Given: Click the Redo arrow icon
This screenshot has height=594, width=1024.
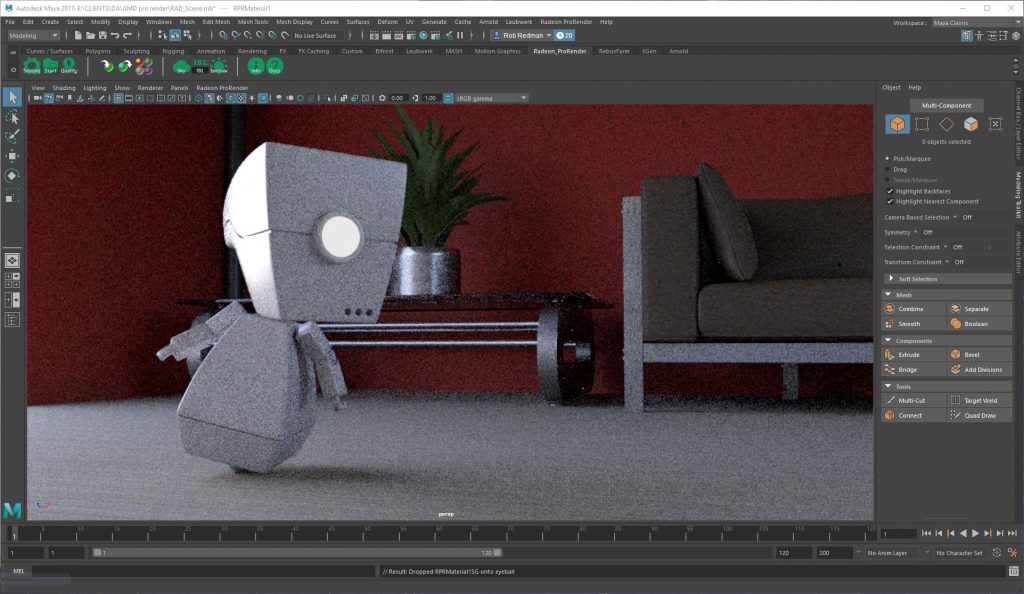Looking at the screenshot, I should 127,35.
